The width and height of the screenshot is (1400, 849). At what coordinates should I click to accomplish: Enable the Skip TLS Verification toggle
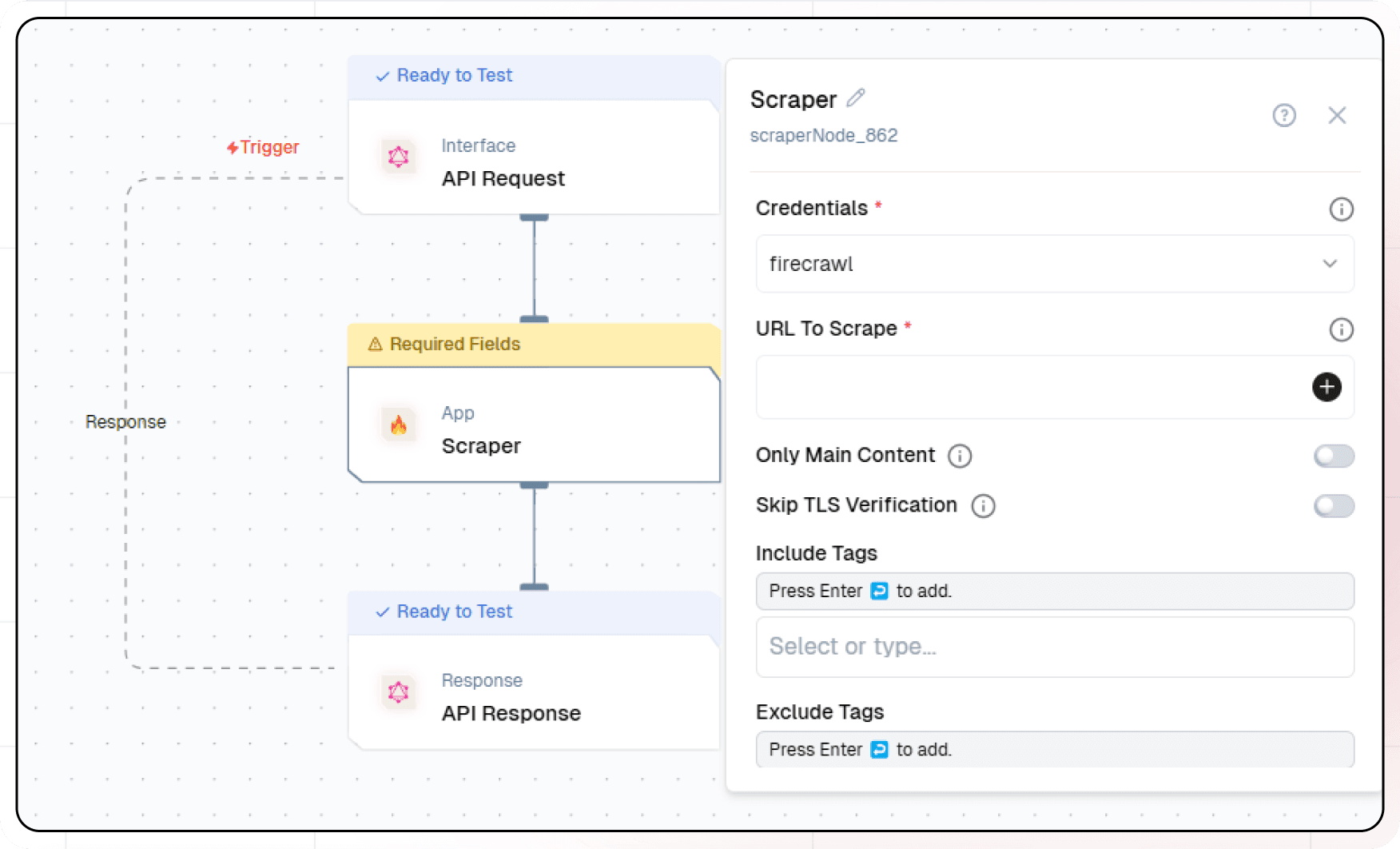click(1333, 506)
